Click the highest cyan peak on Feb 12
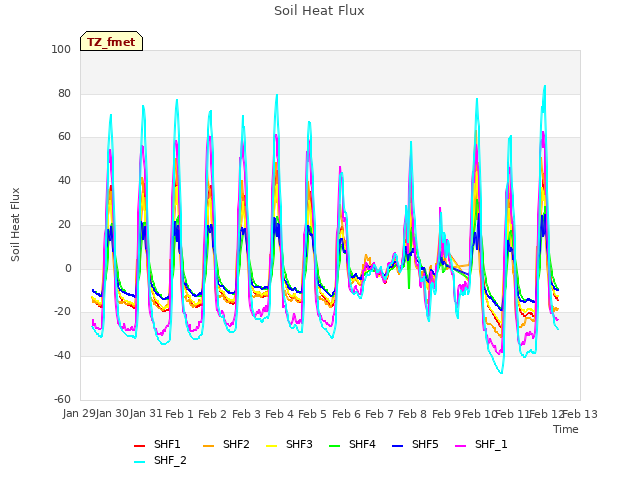Screen dimensions: 640x480 [x=544, y=86]
